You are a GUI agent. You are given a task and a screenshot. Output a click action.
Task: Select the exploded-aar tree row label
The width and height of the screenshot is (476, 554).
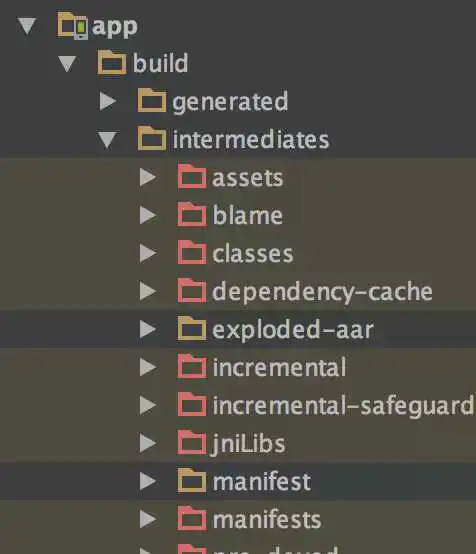(x=293, y=330)
